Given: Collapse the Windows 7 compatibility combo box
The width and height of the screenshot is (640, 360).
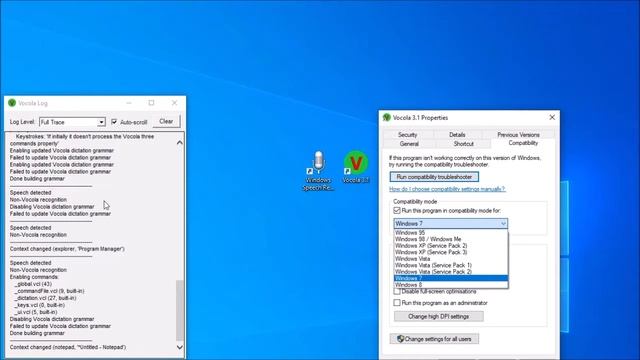Looking at the screenshot, I should [451, 224].
